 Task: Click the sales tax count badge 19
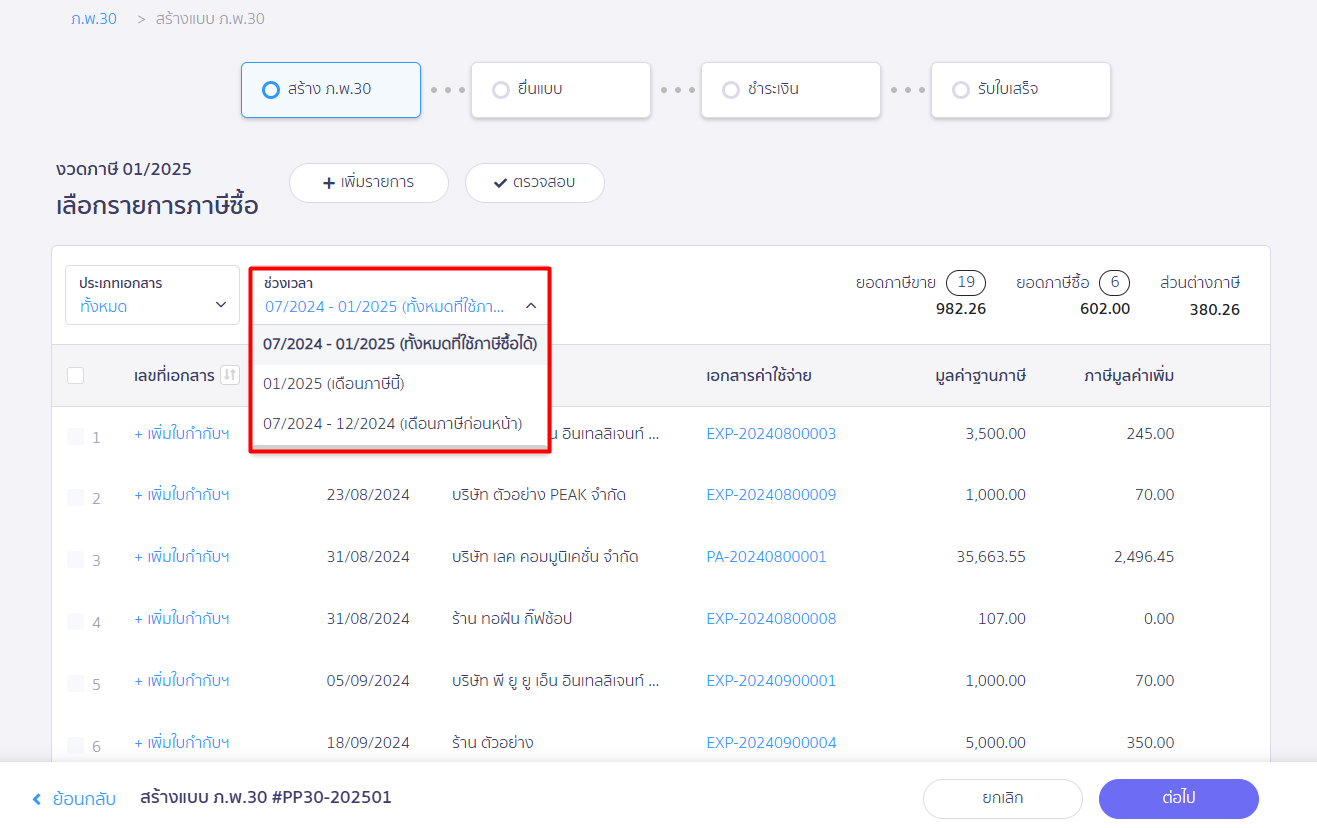point(966,282)
